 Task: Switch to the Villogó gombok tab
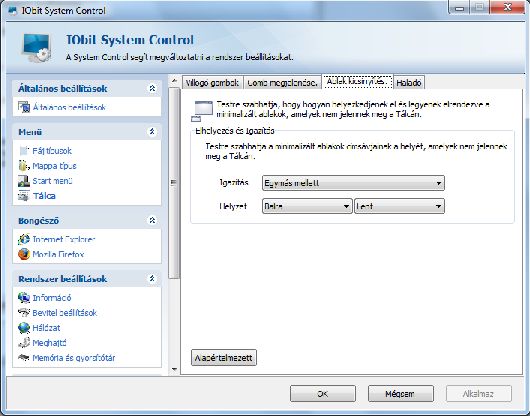(x=212, y=83)
